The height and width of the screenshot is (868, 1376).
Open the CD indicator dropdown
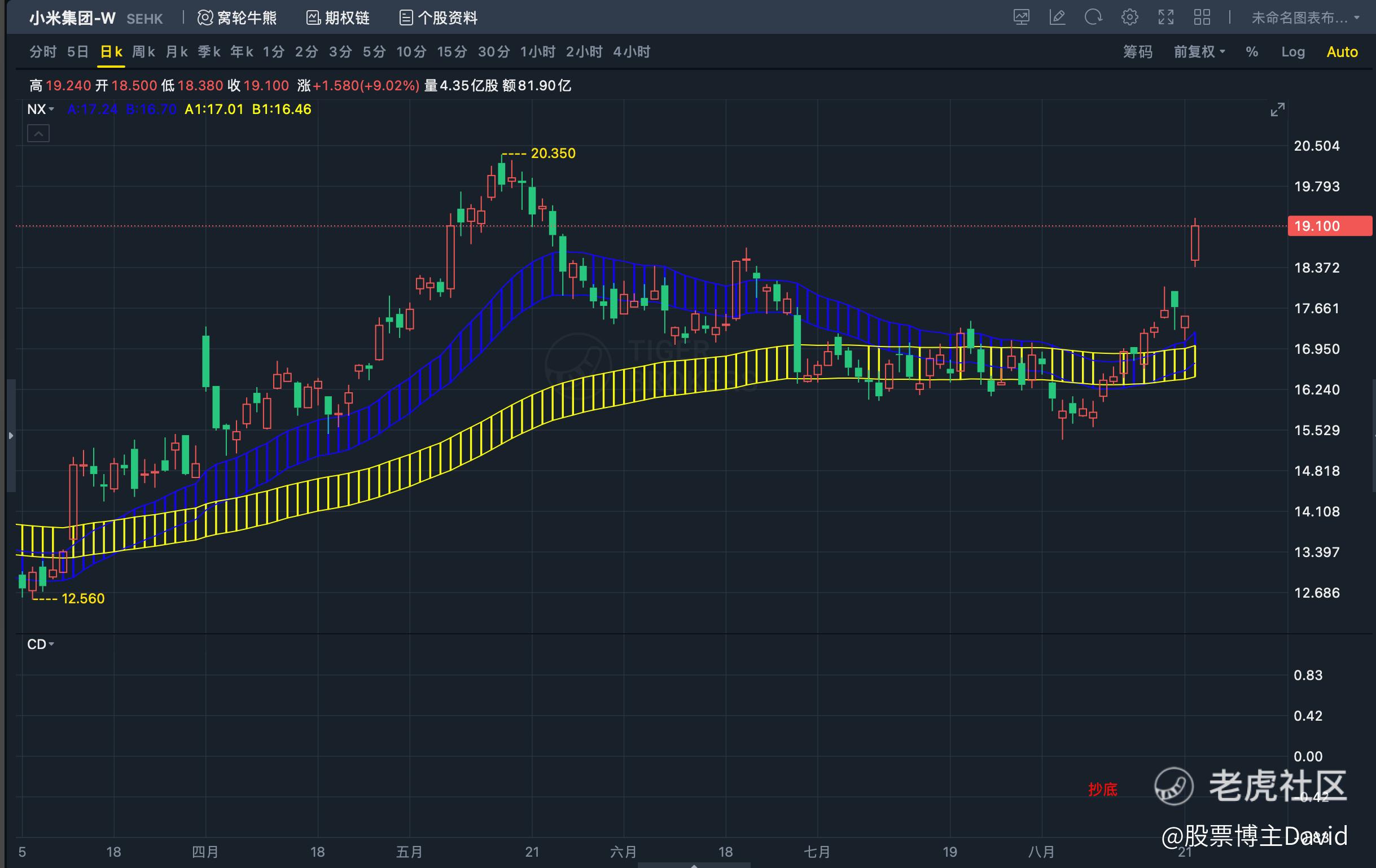(x=41, y=644)
